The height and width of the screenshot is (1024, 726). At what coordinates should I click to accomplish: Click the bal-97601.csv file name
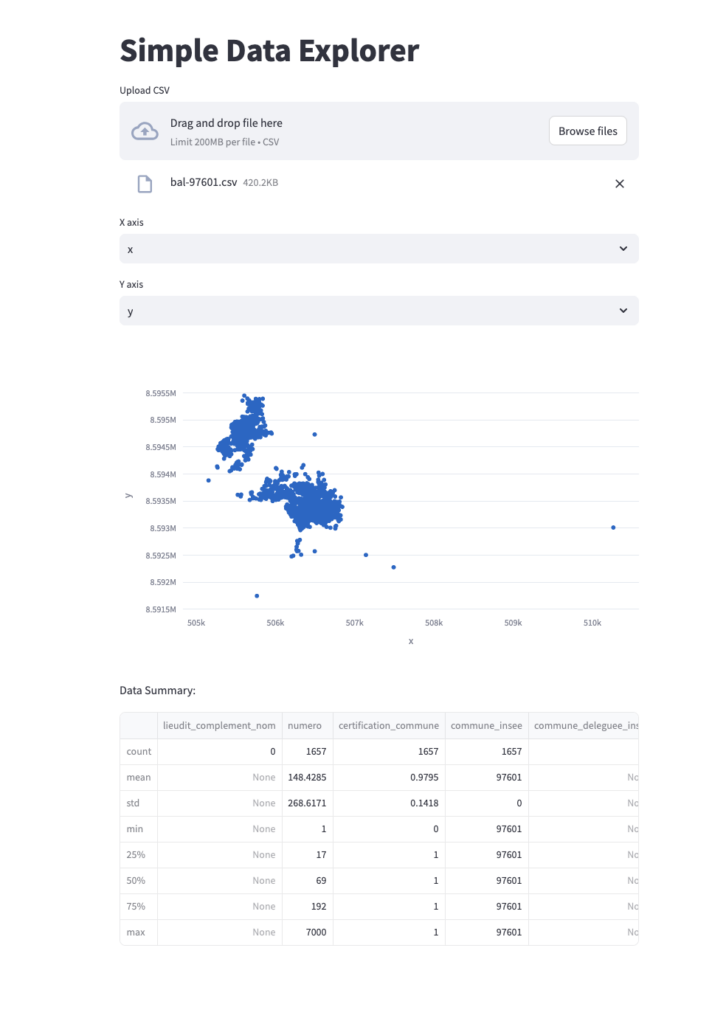coord(204,182)
